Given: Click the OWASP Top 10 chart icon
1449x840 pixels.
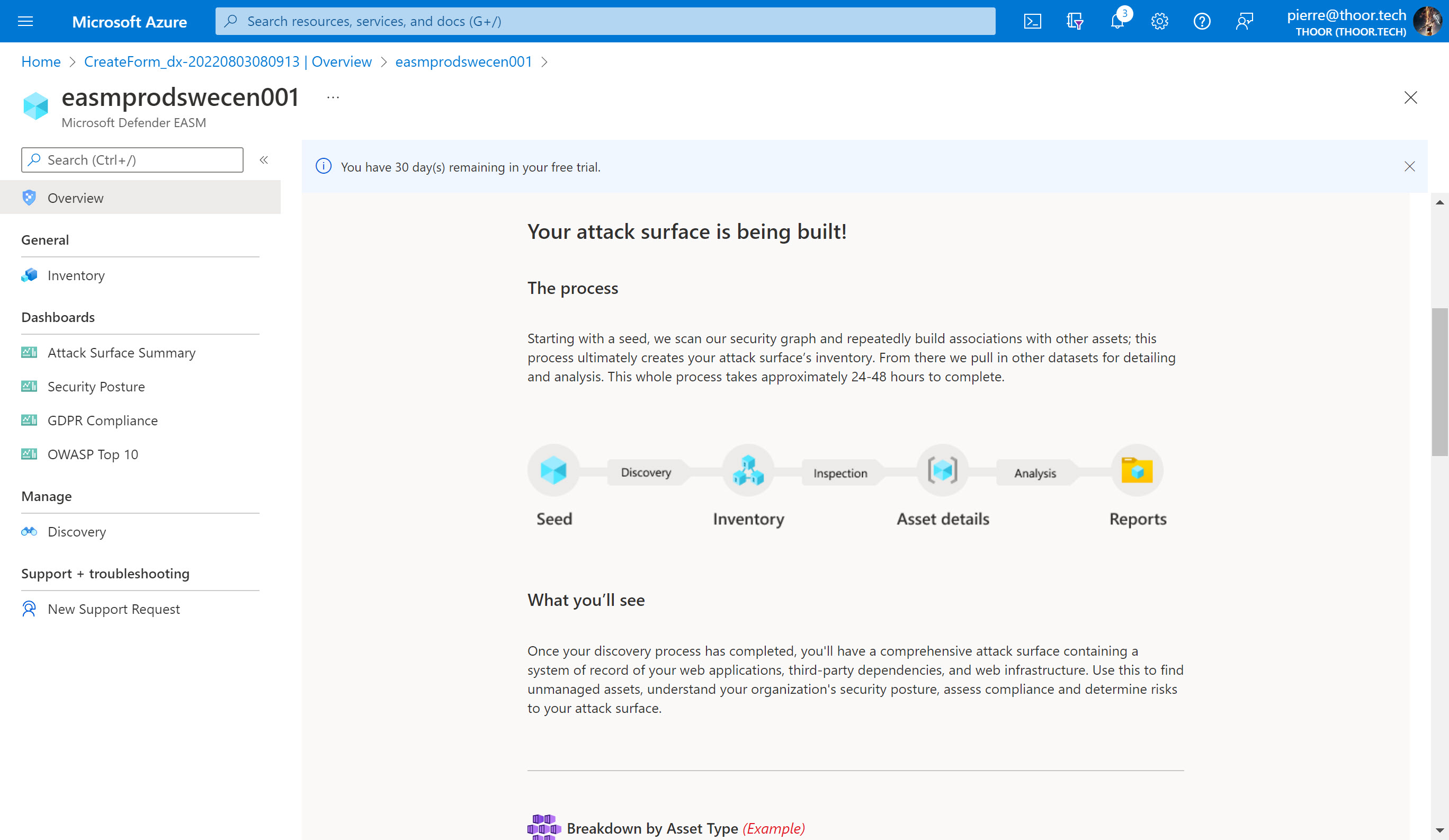Looking at the screenshot, I should 29,454.
